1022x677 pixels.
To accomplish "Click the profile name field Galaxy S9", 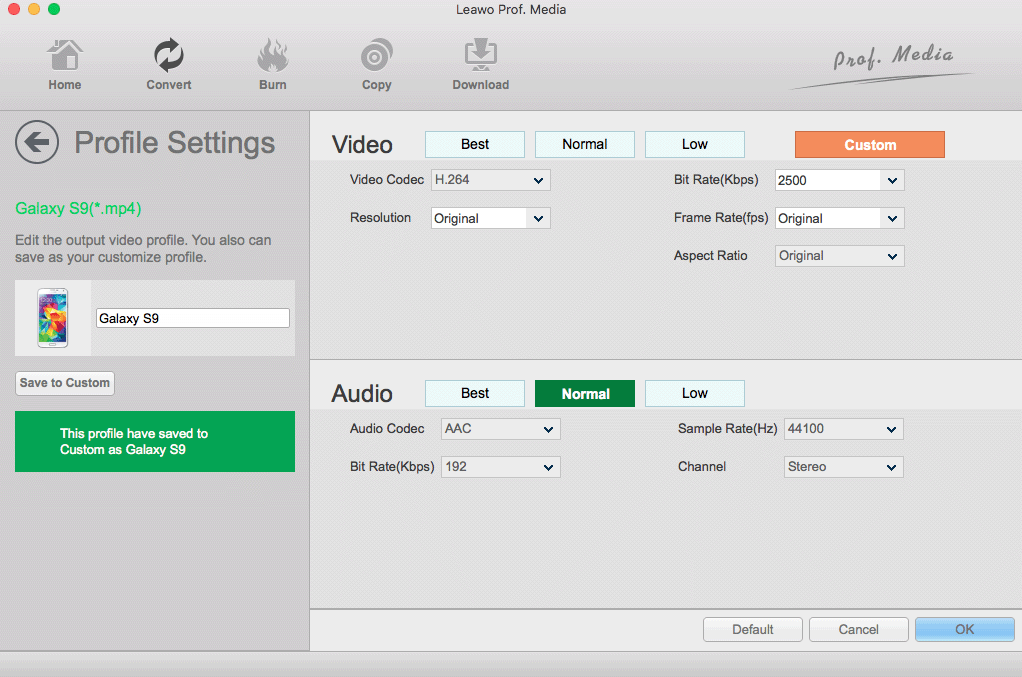I will coord(193,318).
